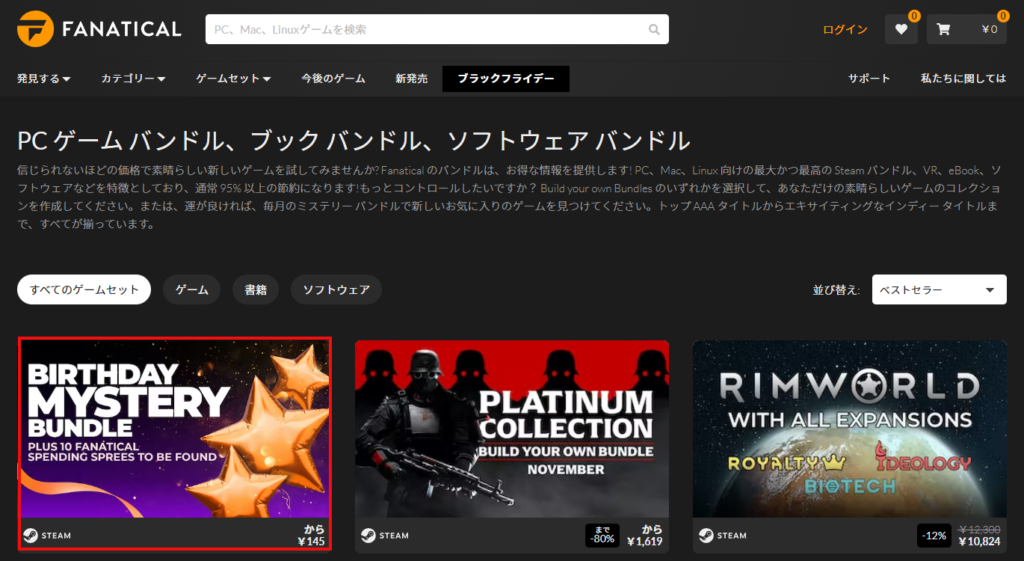Viewport: 1024px width, 561px height.
Task: Select the ソフトウェア filter pill
Action: point(336,290)
